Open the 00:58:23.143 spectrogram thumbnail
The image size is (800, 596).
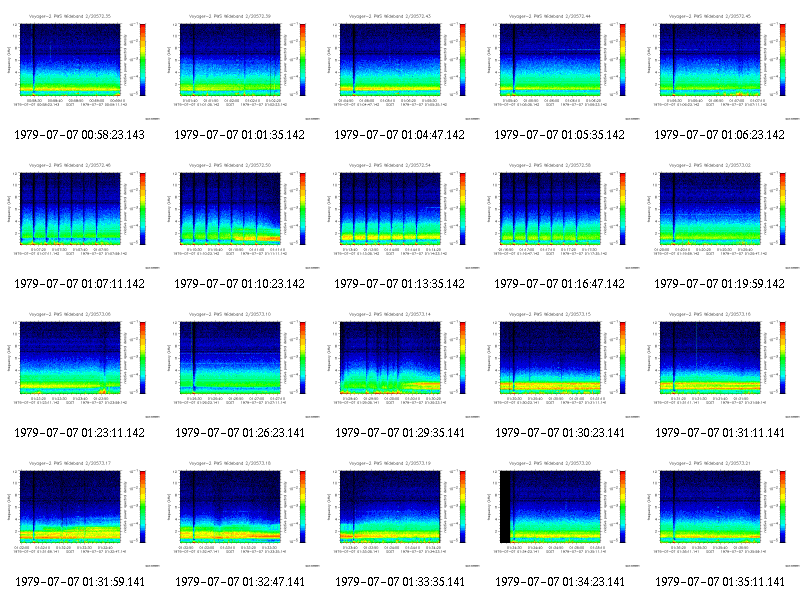coord(80,65)
